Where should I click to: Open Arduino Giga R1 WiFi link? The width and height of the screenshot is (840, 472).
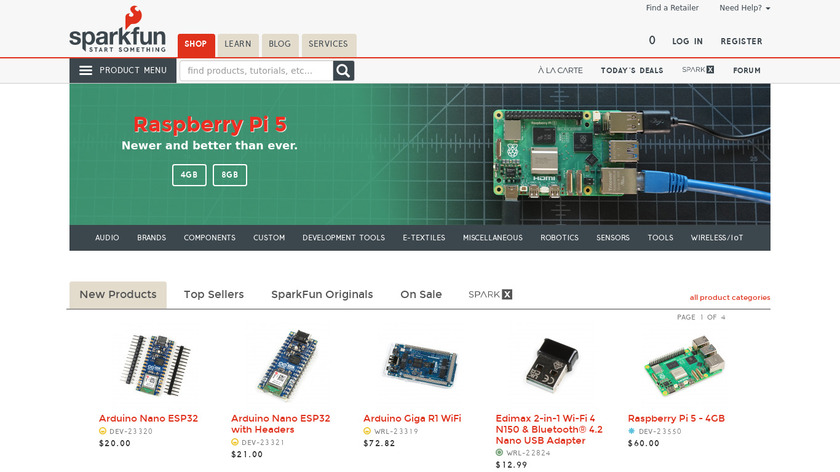(x=412, y=418)
